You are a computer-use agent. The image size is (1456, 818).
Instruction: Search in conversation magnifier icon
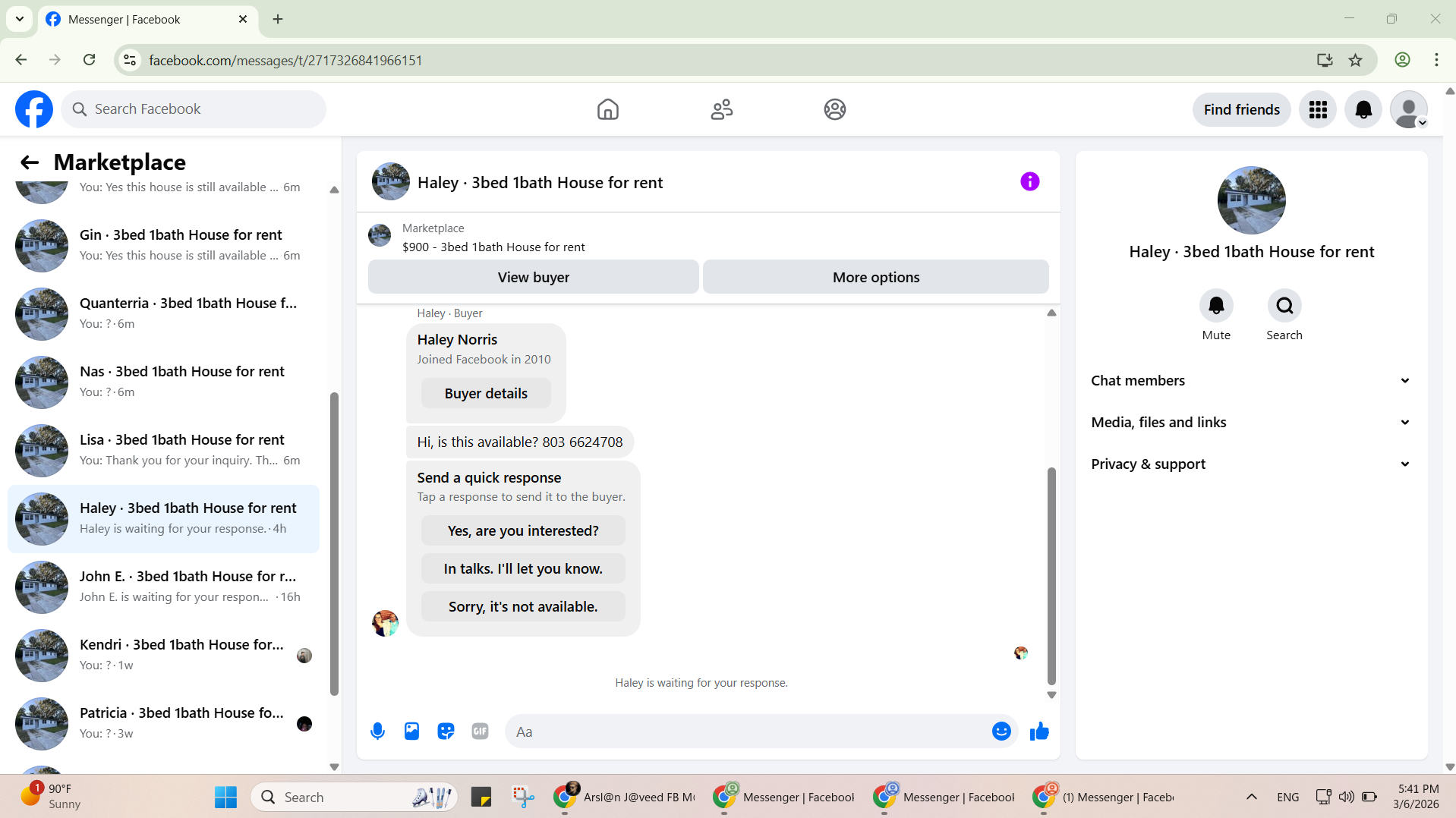point(1284,306)
